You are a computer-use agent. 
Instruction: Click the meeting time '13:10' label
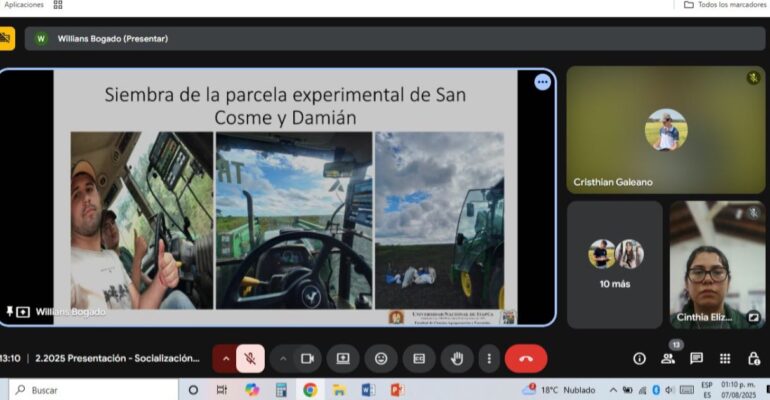coord(10,358)
